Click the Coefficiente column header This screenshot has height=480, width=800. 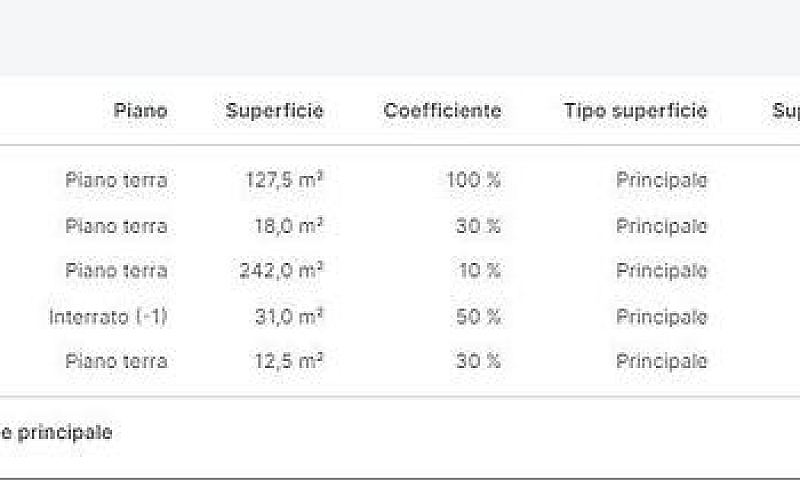pyautogui.click(x=442, y=111)
